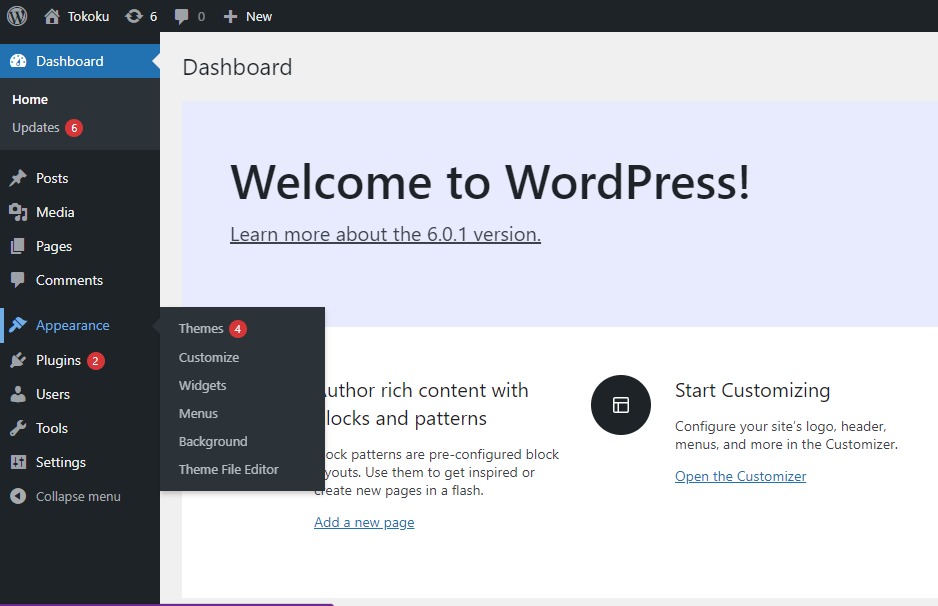This screenshot has width=938, height=606.
Task: Open the New content menu
Action: (x=248, y=17)
